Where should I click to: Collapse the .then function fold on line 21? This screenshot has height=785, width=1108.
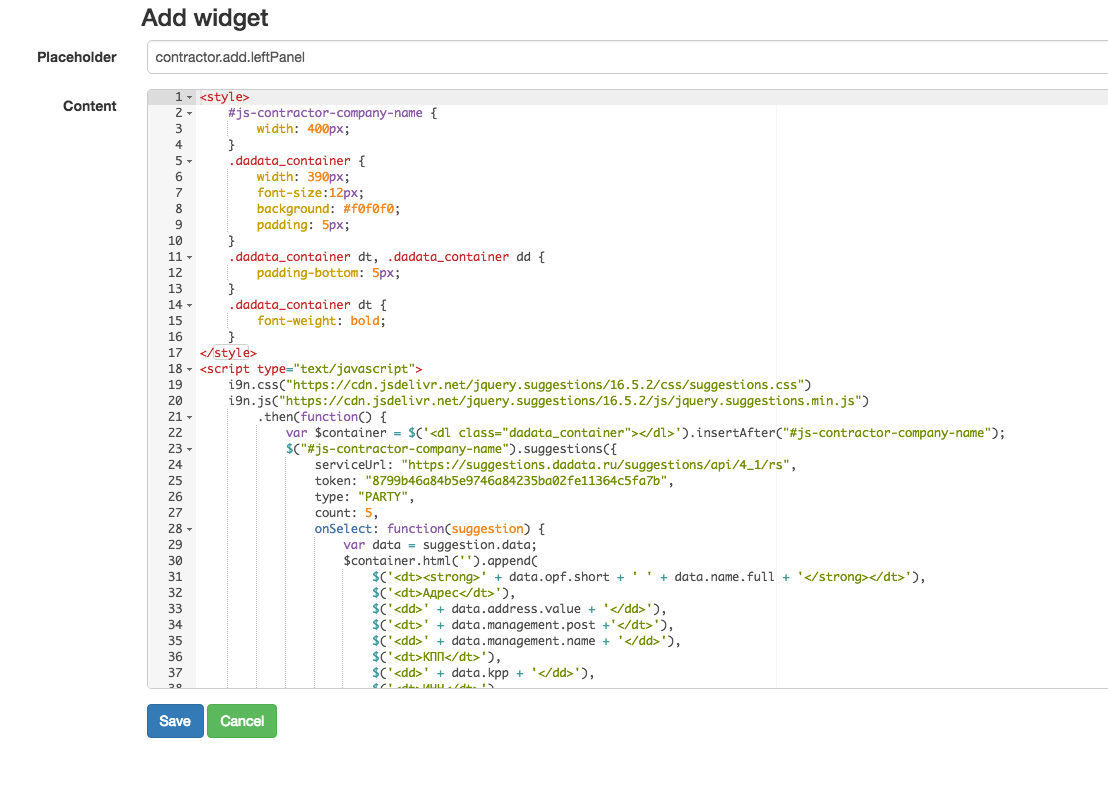188,416
